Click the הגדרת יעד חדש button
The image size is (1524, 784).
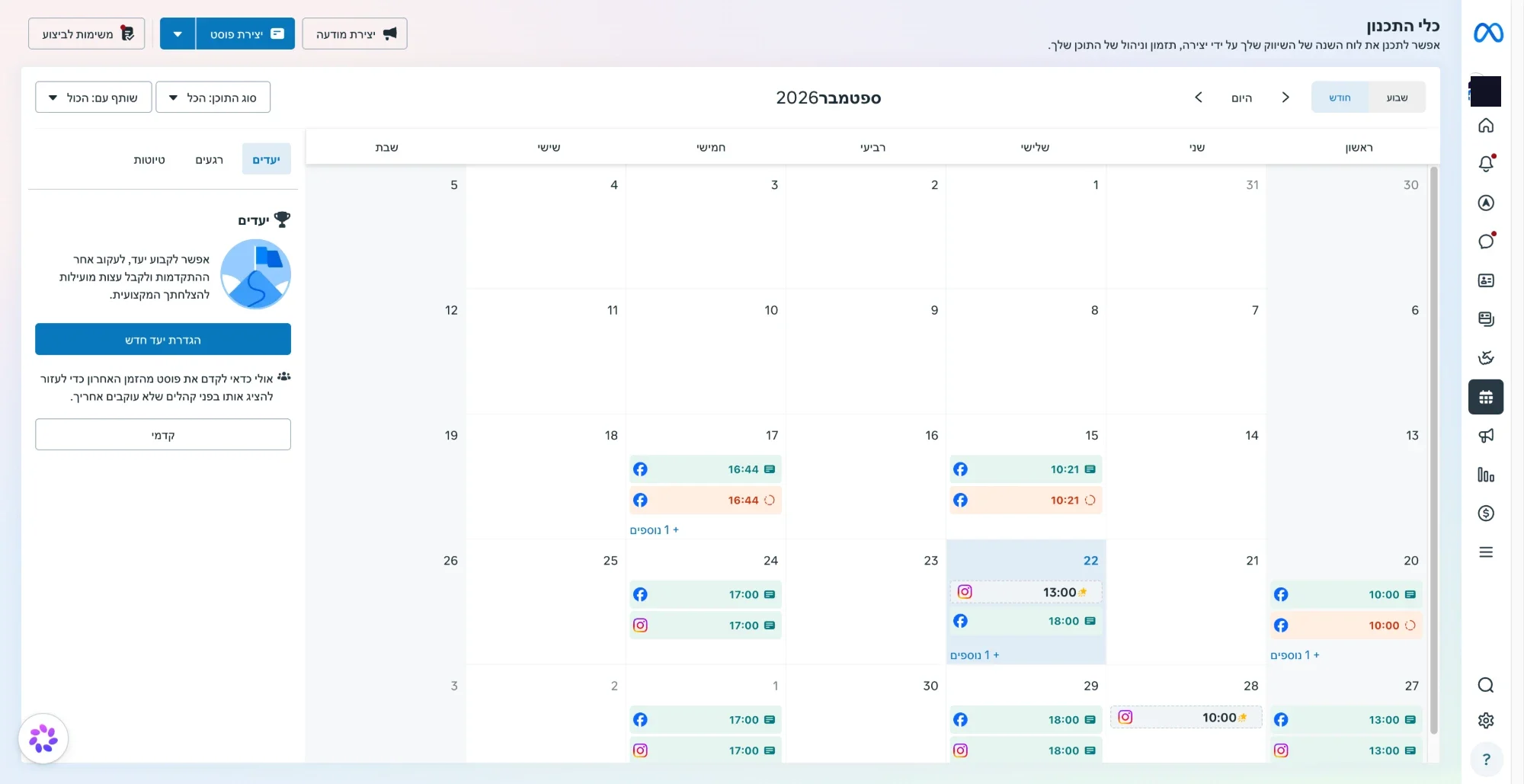click(x=163, y=340)
